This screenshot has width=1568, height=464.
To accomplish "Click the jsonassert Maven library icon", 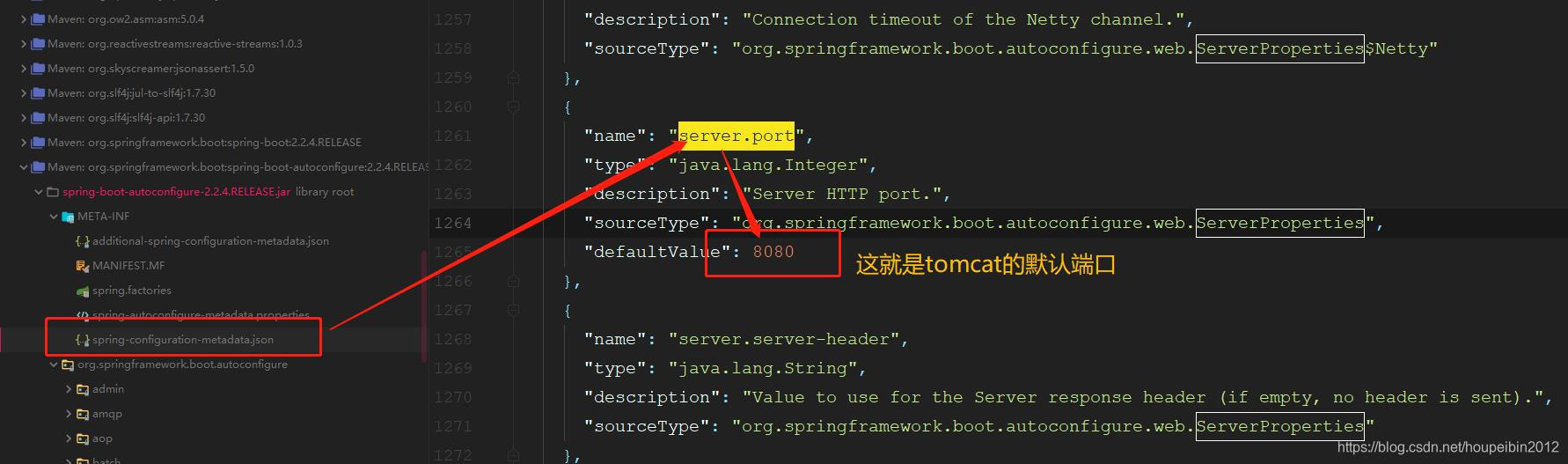I will coord(38,68).
